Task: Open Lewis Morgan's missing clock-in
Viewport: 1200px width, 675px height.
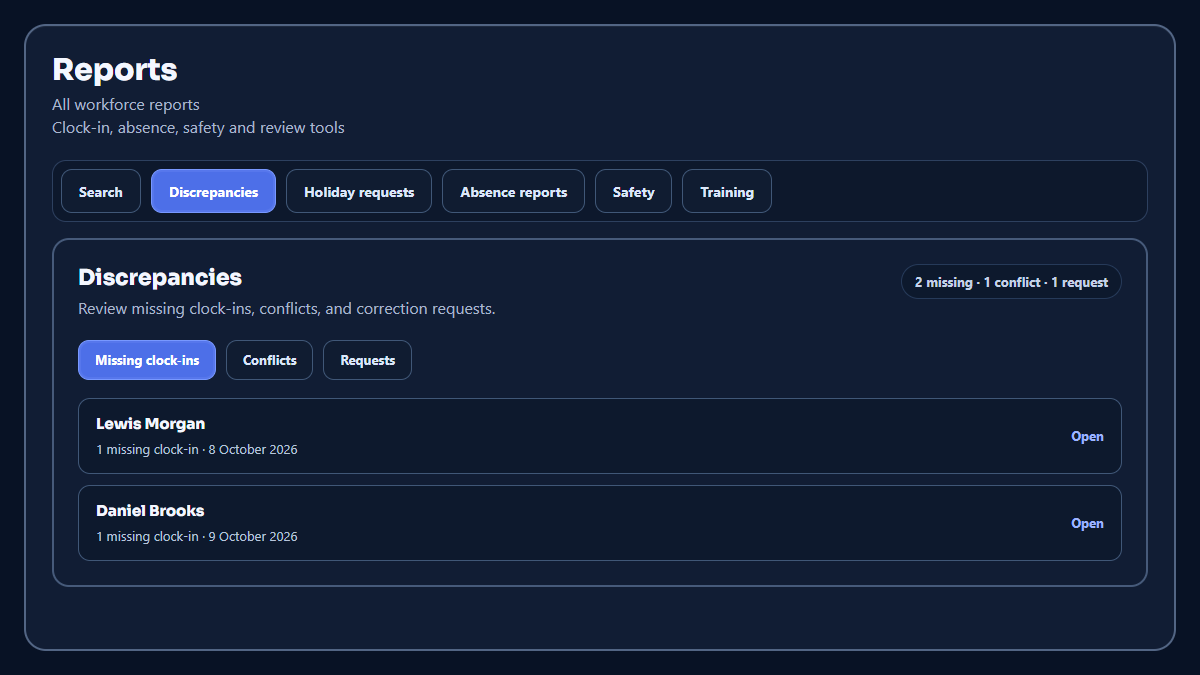Action: click(x=1087, y=436)
